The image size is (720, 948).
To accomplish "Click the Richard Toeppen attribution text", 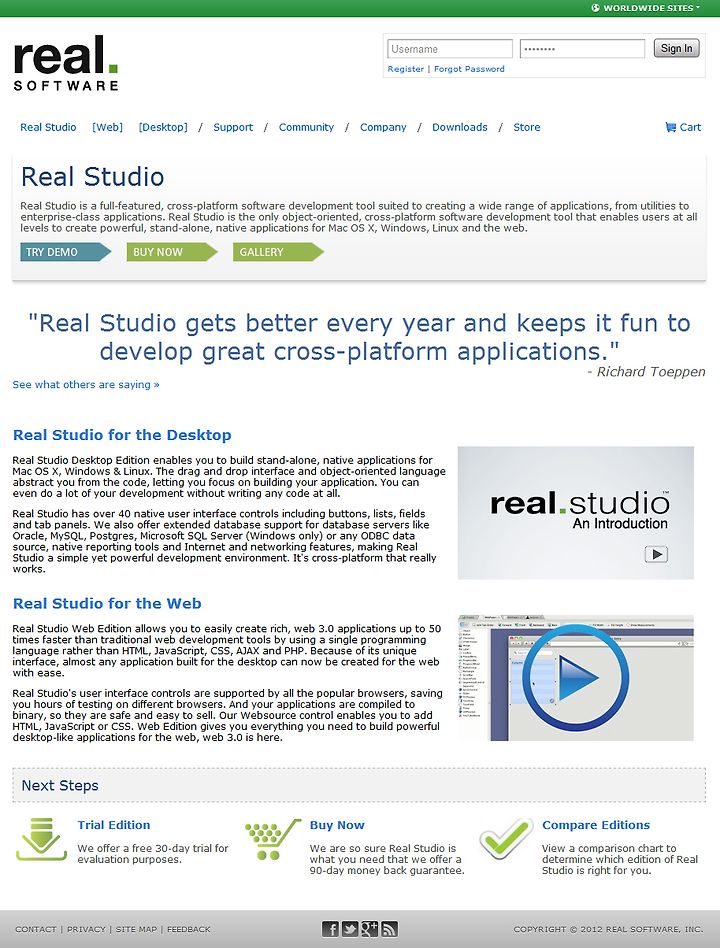I will pos(646,372).
